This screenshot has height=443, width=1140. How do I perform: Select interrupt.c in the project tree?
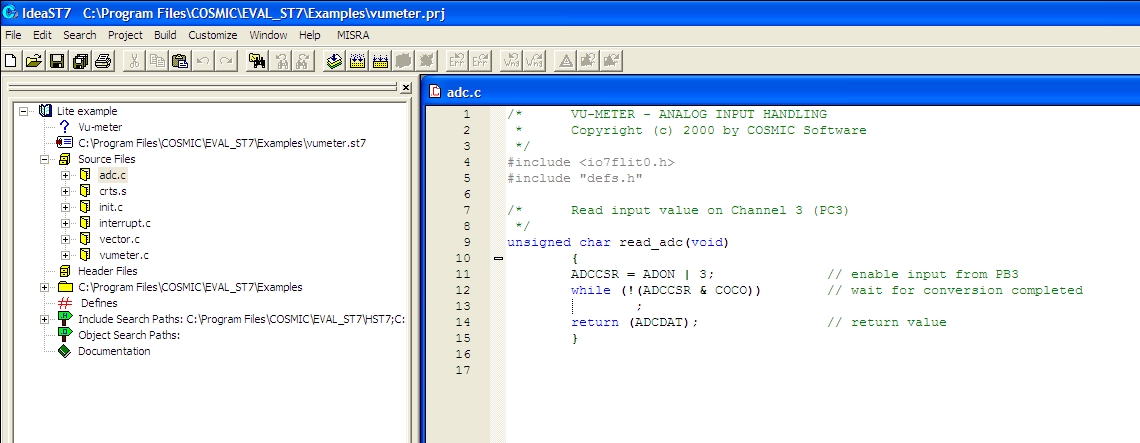[x=125, y=223]
